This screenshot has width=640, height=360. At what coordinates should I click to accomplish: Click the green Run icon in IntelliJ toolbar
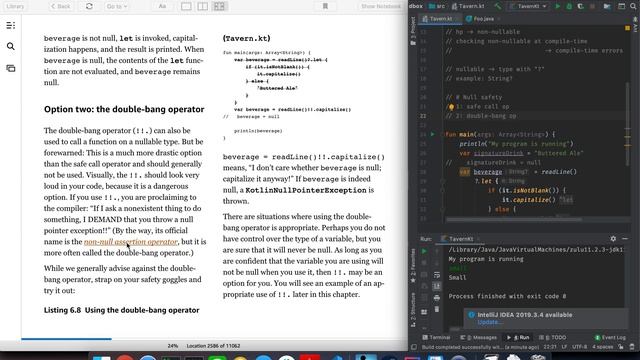tap(558, 6)
